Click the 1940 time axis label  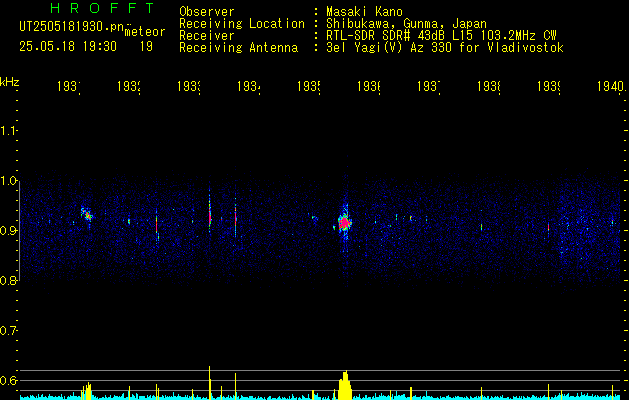(x=611, y=87)
